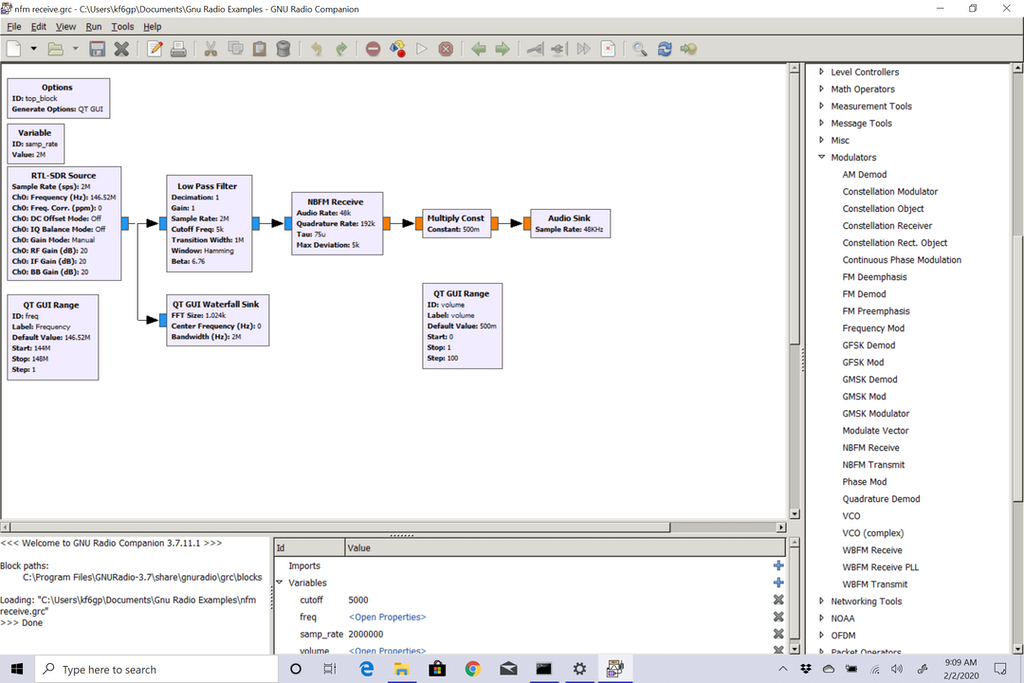Open the File menu
This screenshot has height=683, width=1024.
point(14,27)
